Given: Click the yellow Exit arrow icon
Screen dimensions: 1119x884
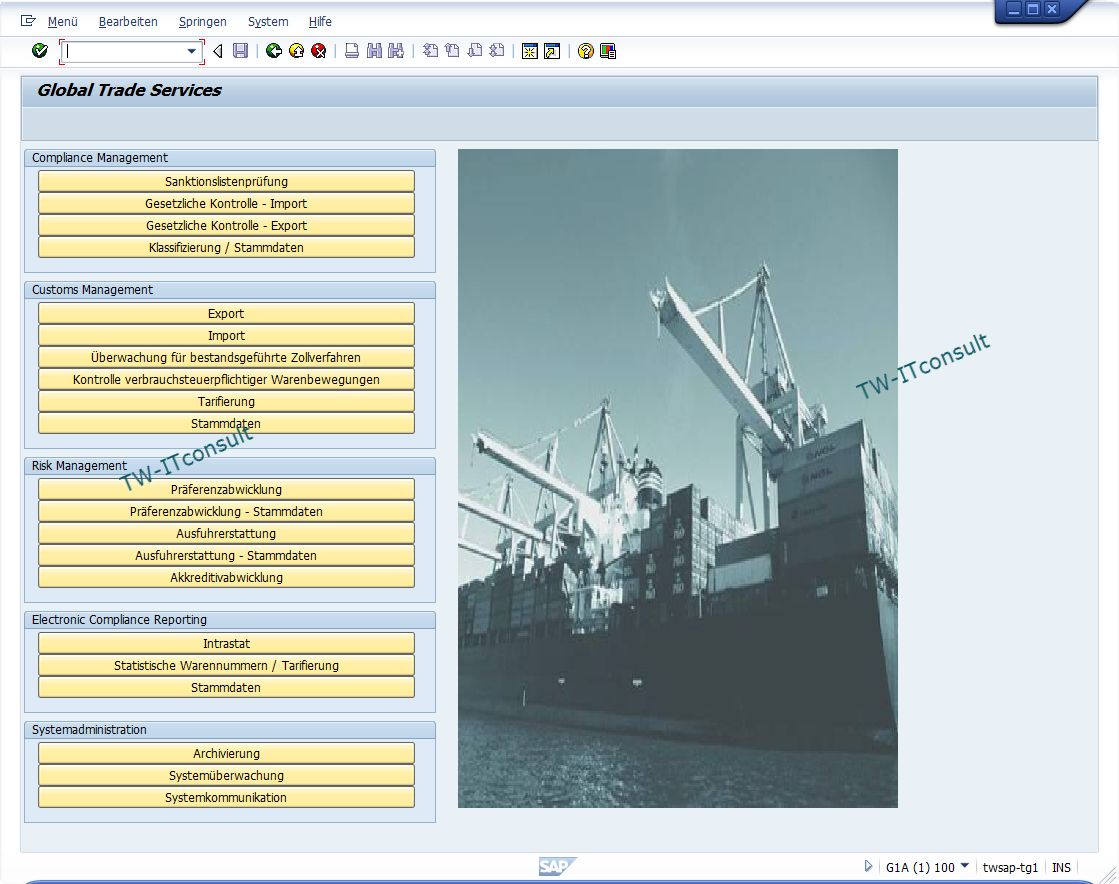Looking at the screenshot, I should [296, 51].
